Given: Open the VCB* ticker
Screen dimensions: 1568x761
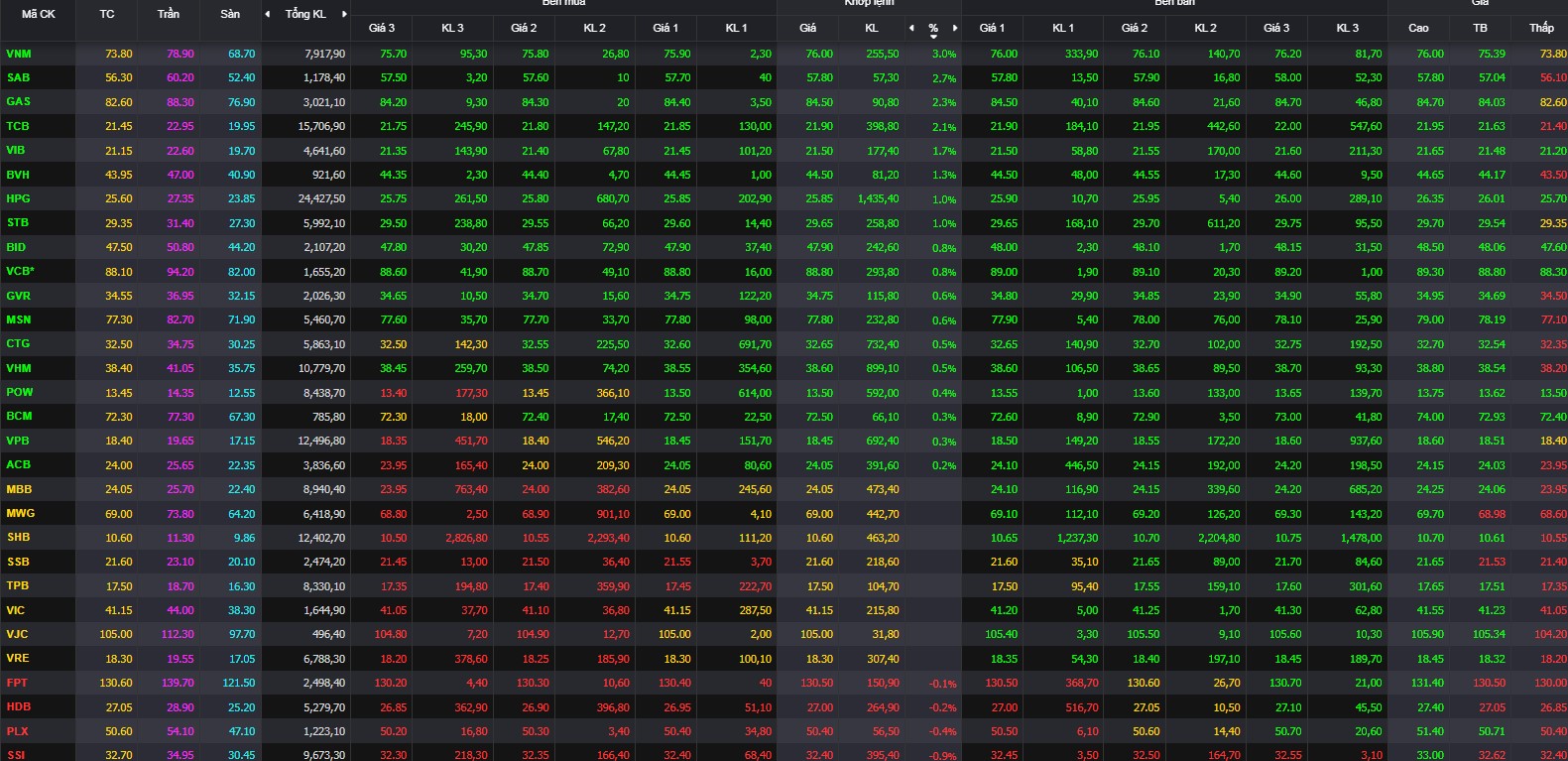Looking at the screenshot, I should pos(21,271).
